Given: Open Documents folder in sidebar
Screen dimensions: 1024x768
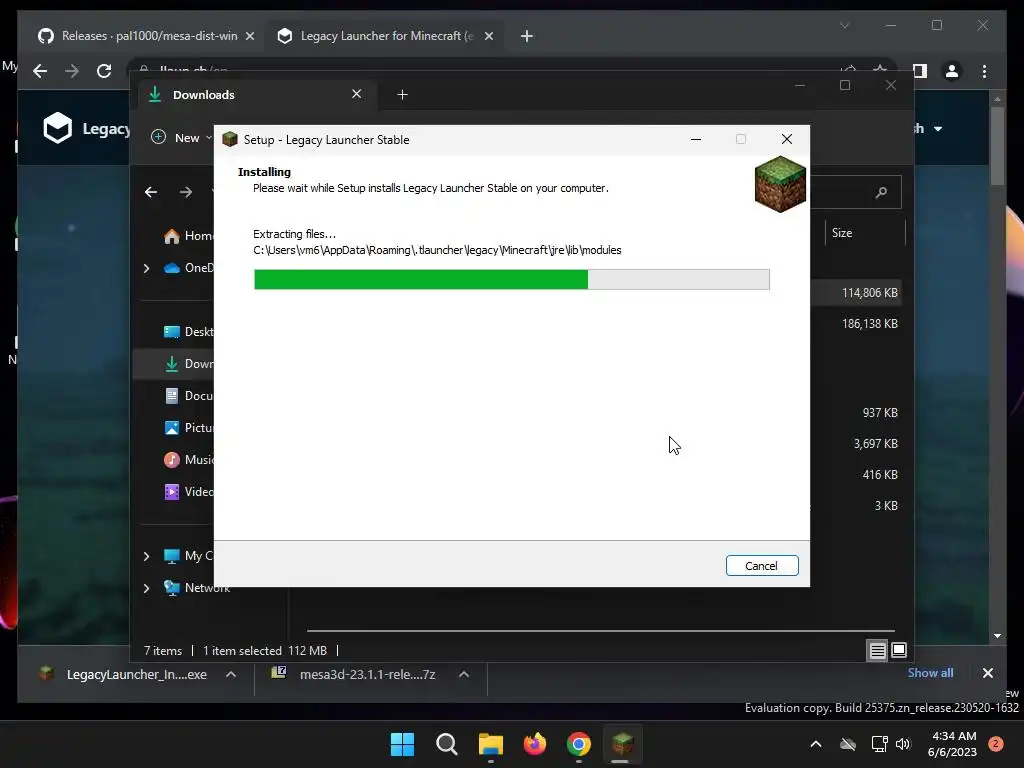Looking at the screenshot, I should [x=189, y=396].
